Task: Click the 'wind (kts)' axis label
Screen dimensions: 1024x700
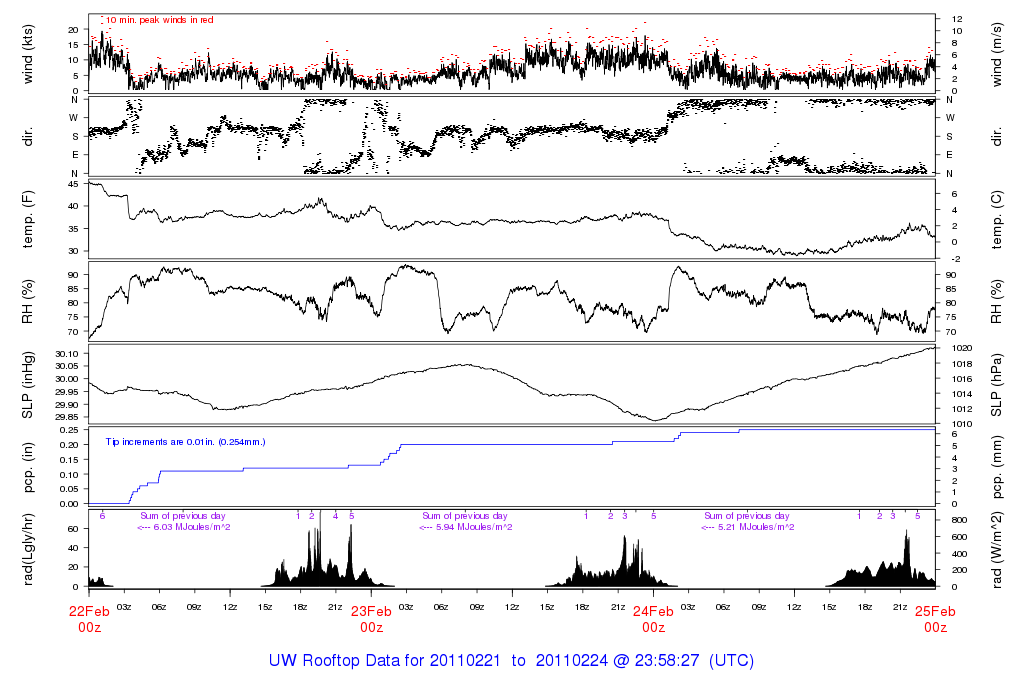Action: pyautogui.click(x=27, y=54)
